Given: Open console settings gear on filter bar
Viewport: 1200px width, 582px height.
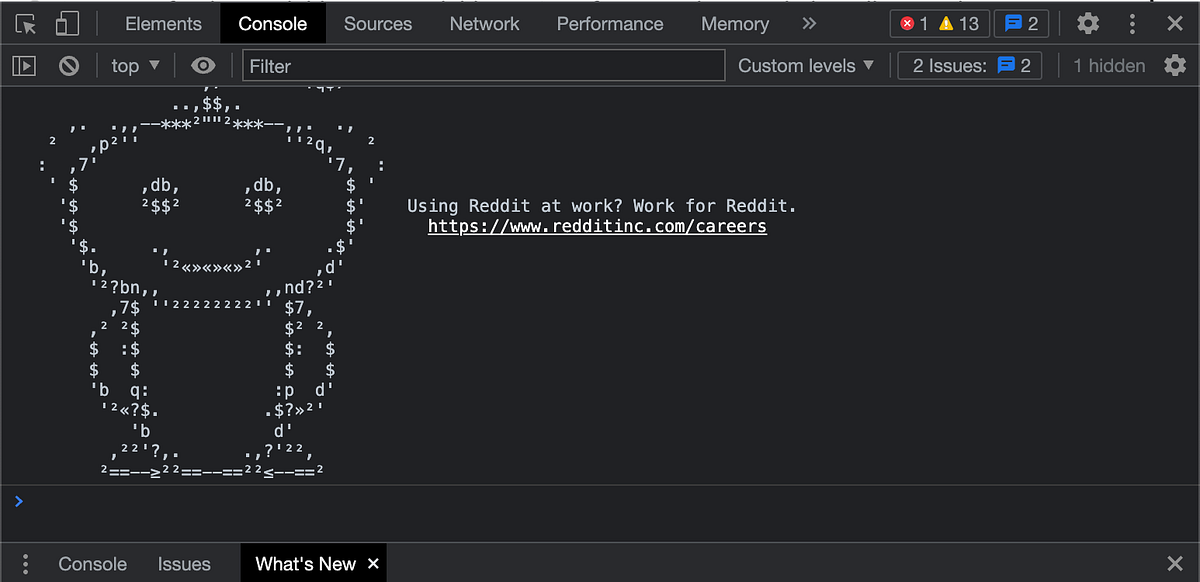Looking at the screenshot, I should 1176,65.
